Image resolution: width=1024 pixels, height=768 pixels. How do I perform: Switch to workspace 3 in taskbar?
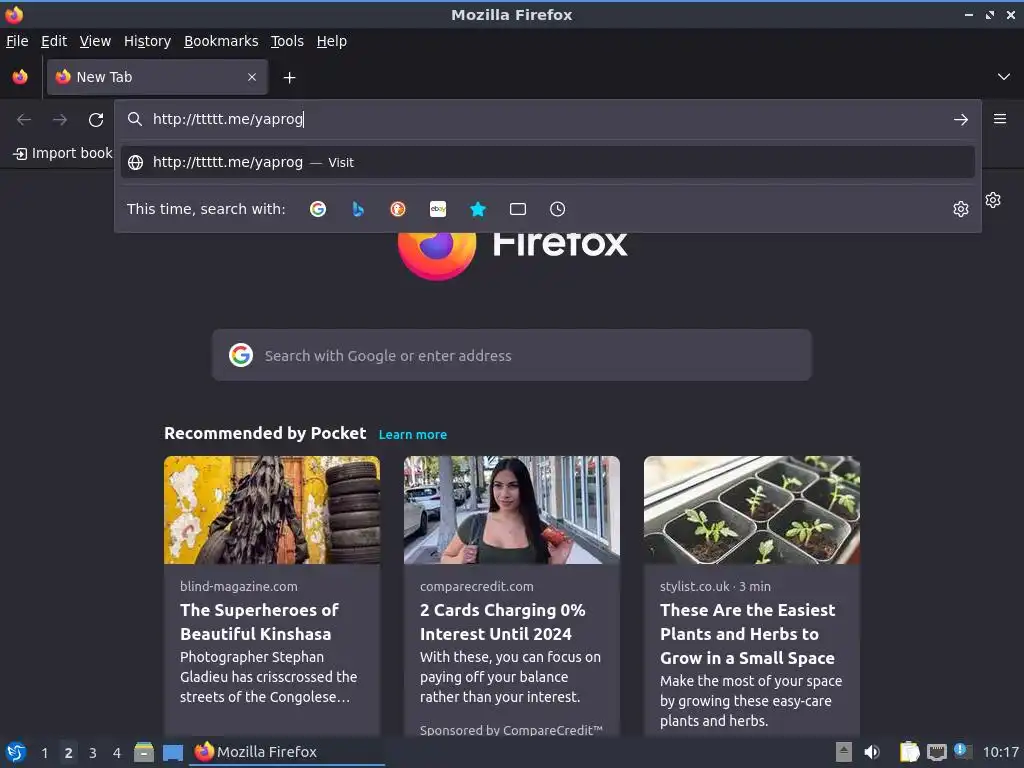93,753
